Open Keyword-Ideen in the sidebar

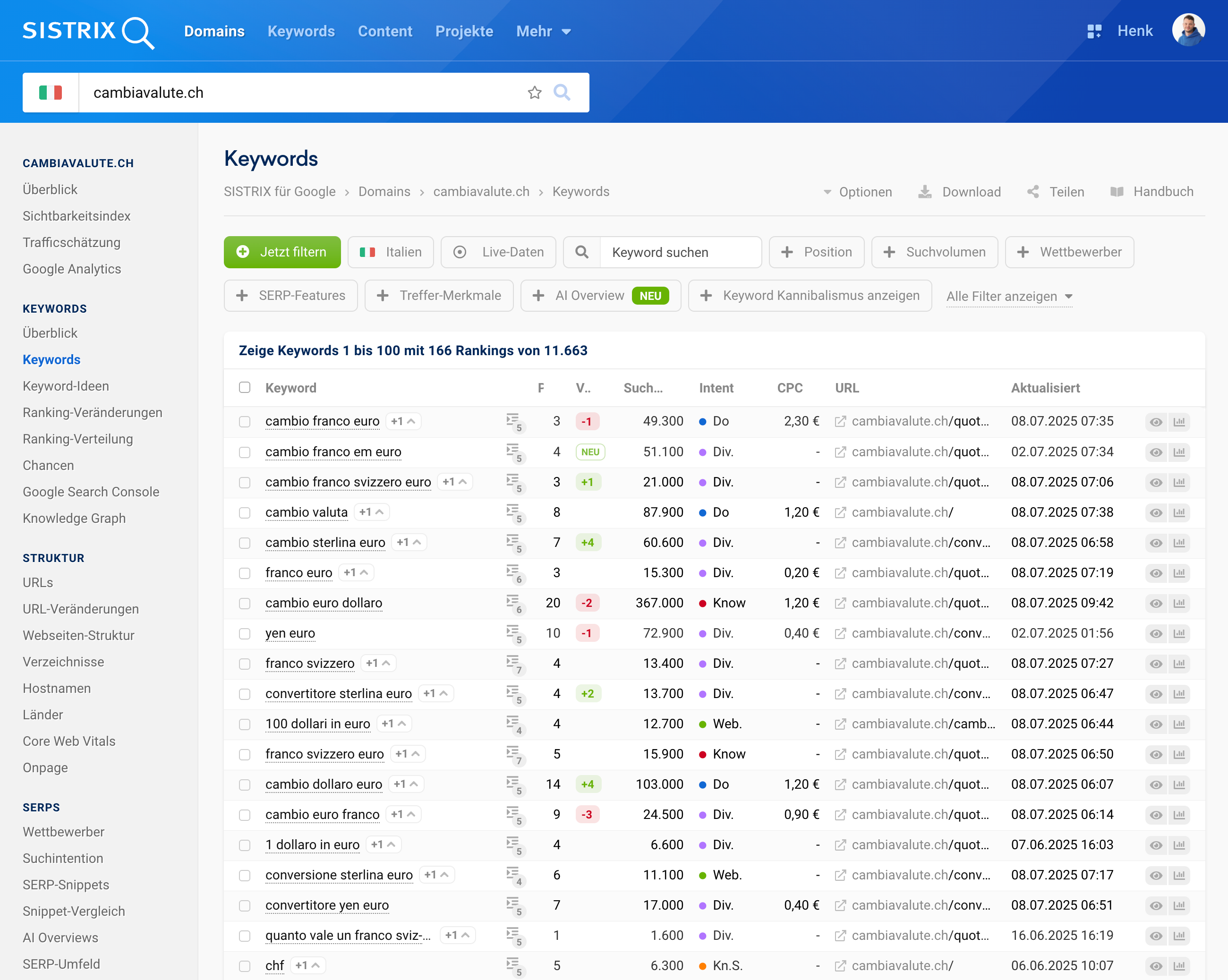(66, 385)
